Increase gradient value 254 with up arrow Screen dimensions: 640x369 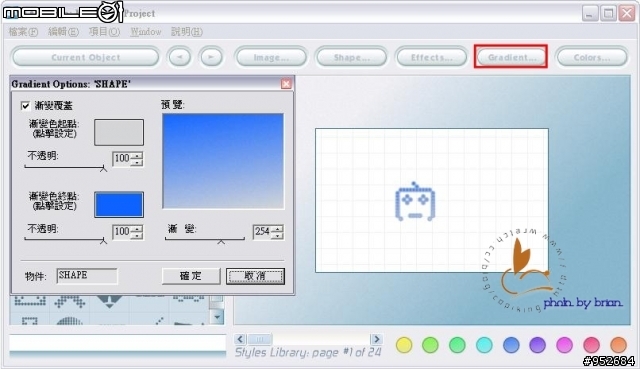(278, 229)
